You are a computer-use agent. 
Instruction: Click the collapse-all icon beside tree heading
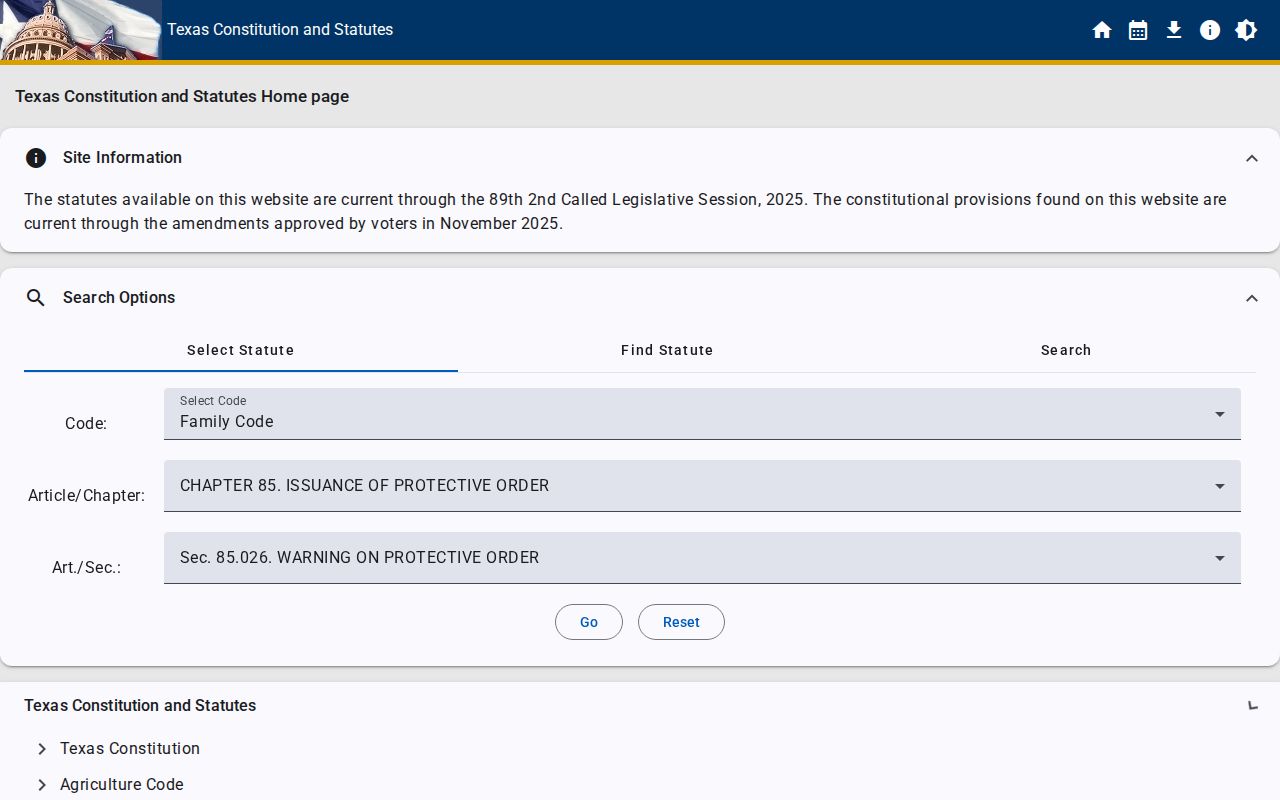pyautogui.click(x=1252, y=706)
